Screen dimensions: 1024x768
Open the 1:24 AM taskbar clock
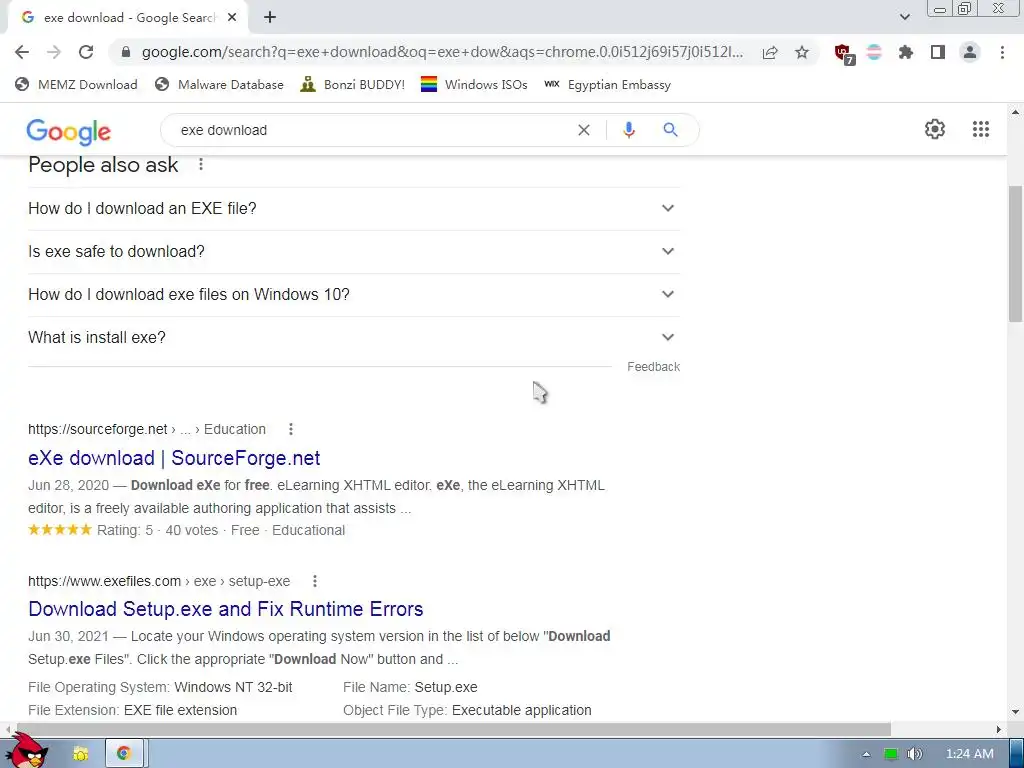coord(970,754)
